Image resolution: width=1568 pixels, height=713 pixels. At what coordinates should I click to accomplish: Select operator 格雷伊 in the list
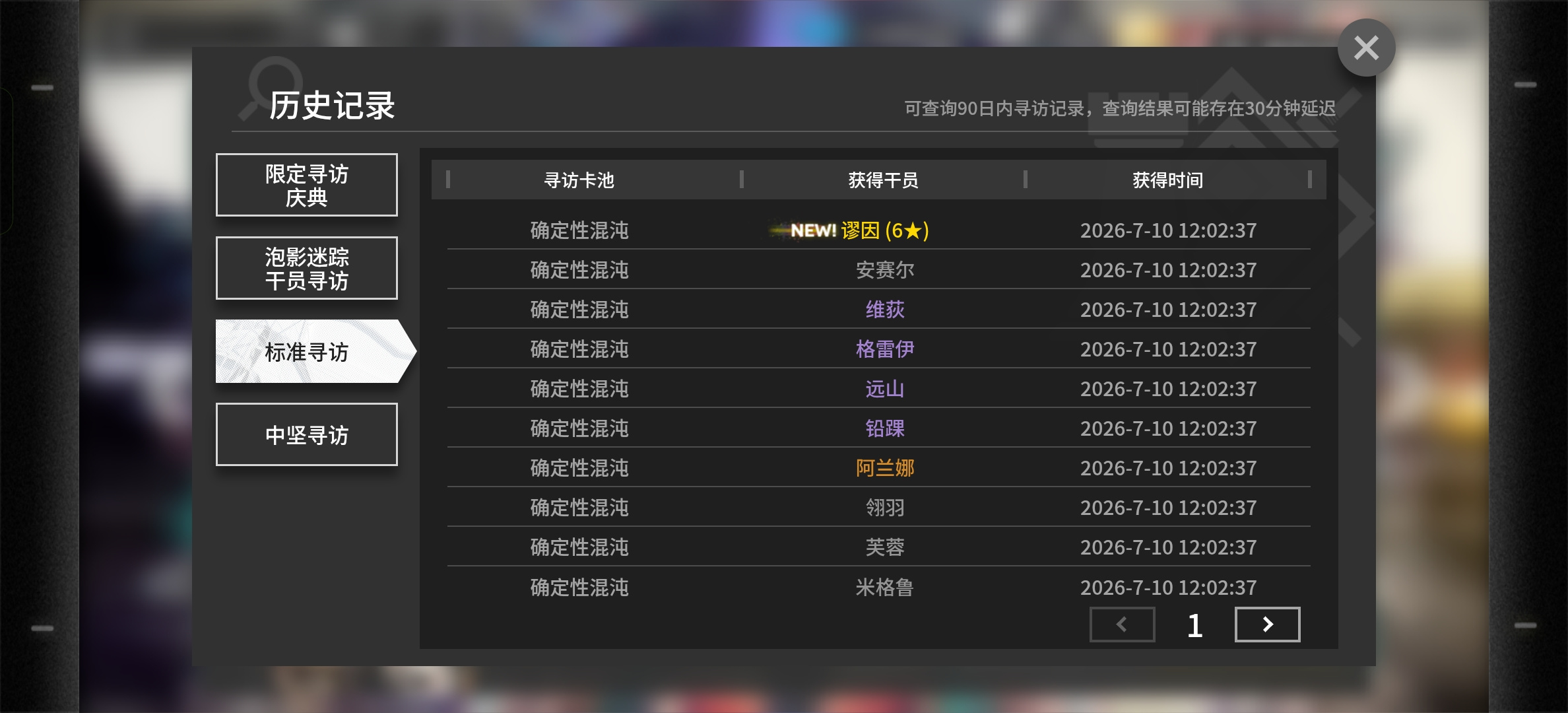pos(885,349)
